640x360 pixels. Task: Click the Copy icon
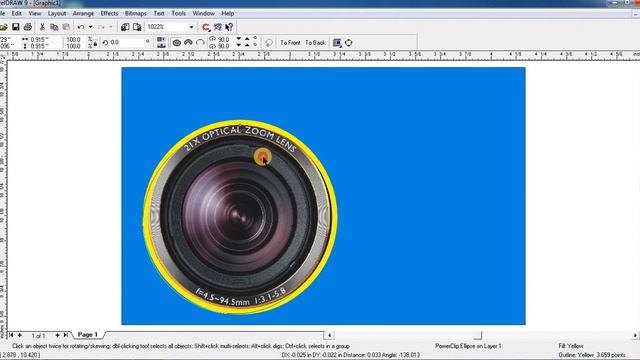click(54, 27)
